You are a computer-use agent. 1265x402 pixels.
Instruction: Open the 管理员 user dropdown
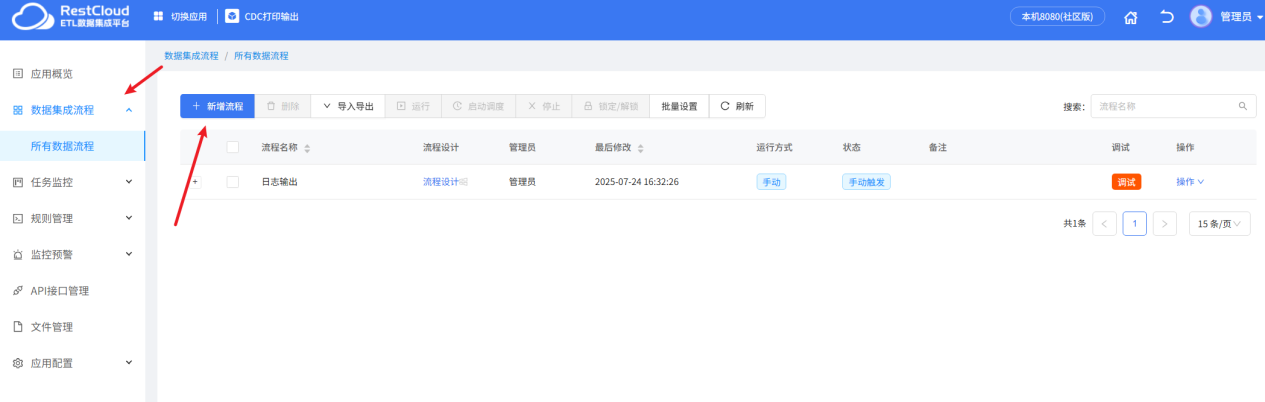[x=1241, y=17]
